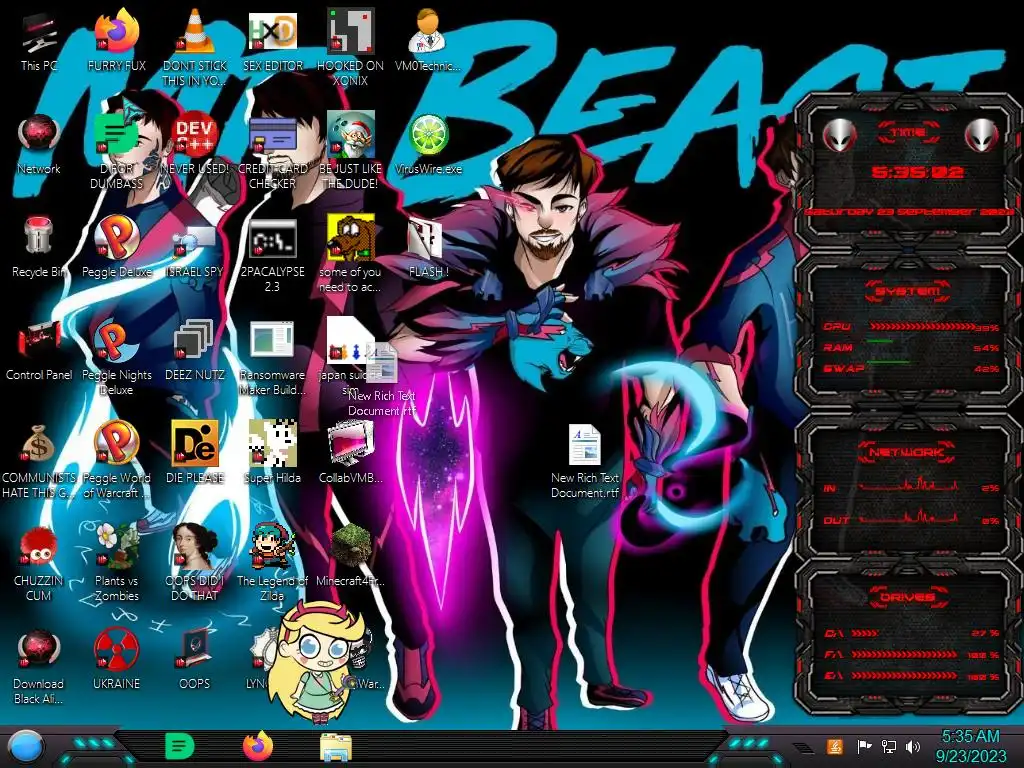
Task: Select the dog icon some of you need
Action: tap(350, 253)
